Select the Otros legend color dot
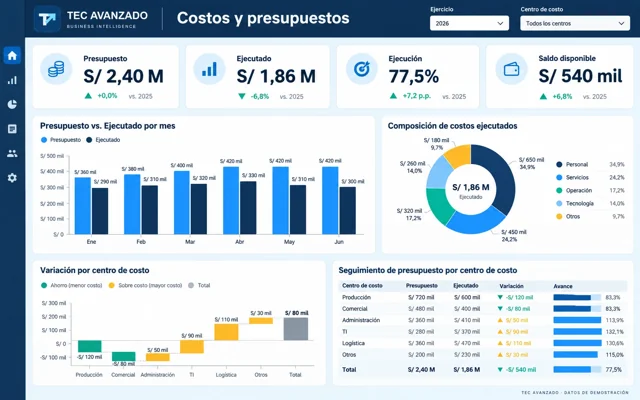The height and width of the screenshot is (400, 640). 559,216
